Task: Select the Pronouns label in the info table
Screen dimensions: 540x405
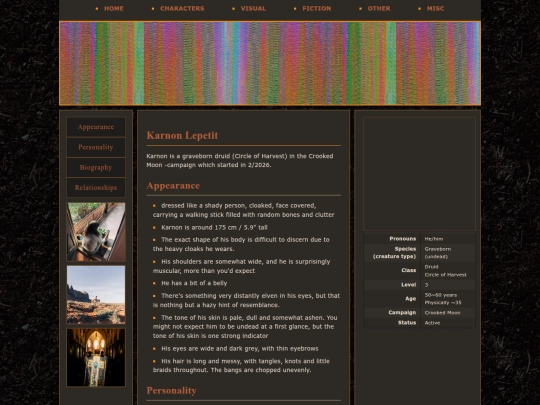Action: [403, 239]
